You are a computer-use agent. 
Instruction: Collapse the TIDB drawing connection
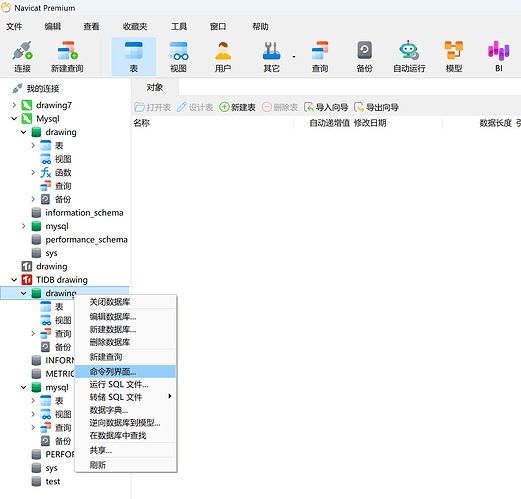(x=14, y=280)
